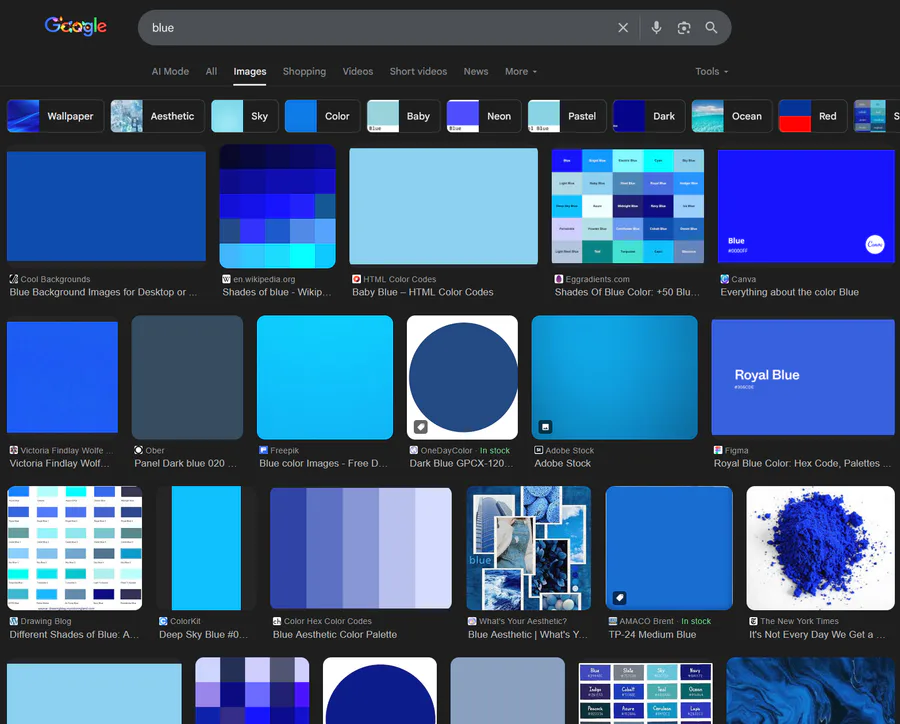Viewport: 900px width, 724px height.
Task: Switch to the Videos tab
Action: 358,72
